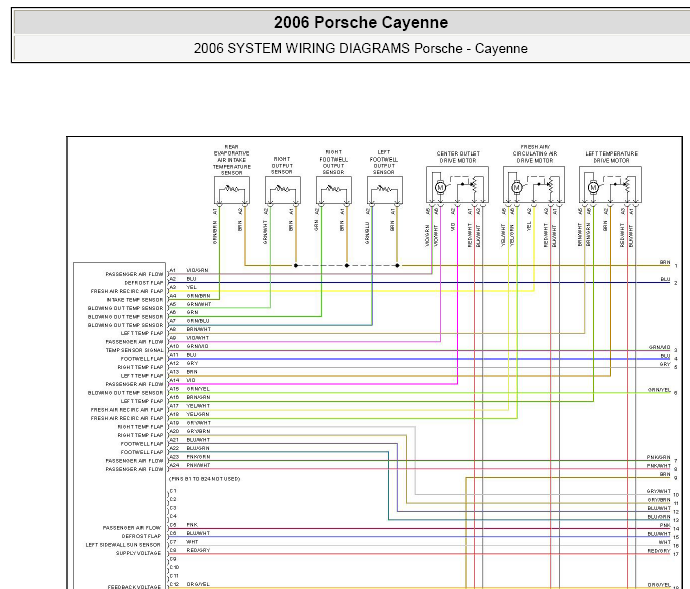The width and height of the screenshot is (690, 589).
Task: Select pin C7 WHT label
Action: pos(184,542)
